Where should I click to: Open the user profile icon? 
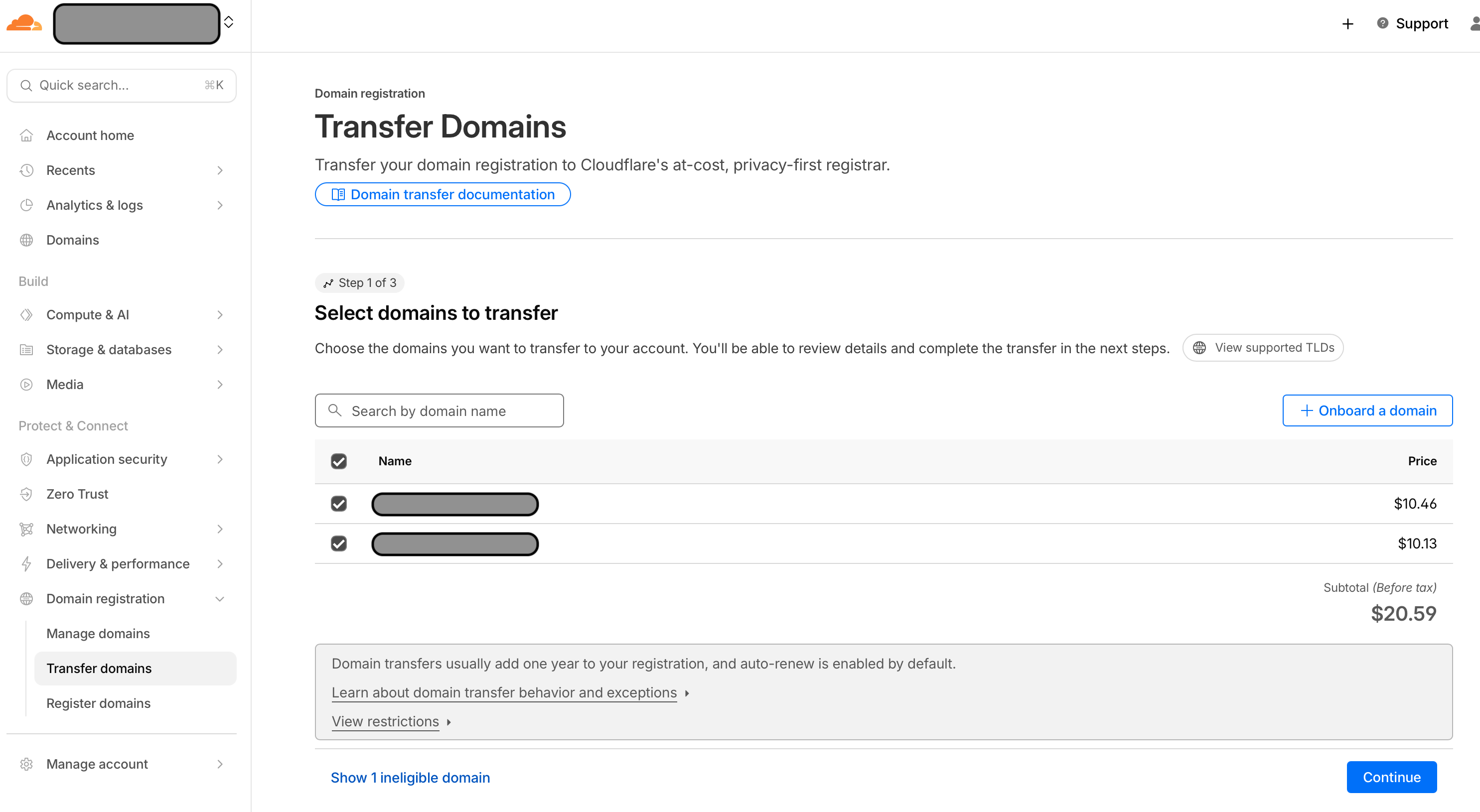click(1475, 23)
